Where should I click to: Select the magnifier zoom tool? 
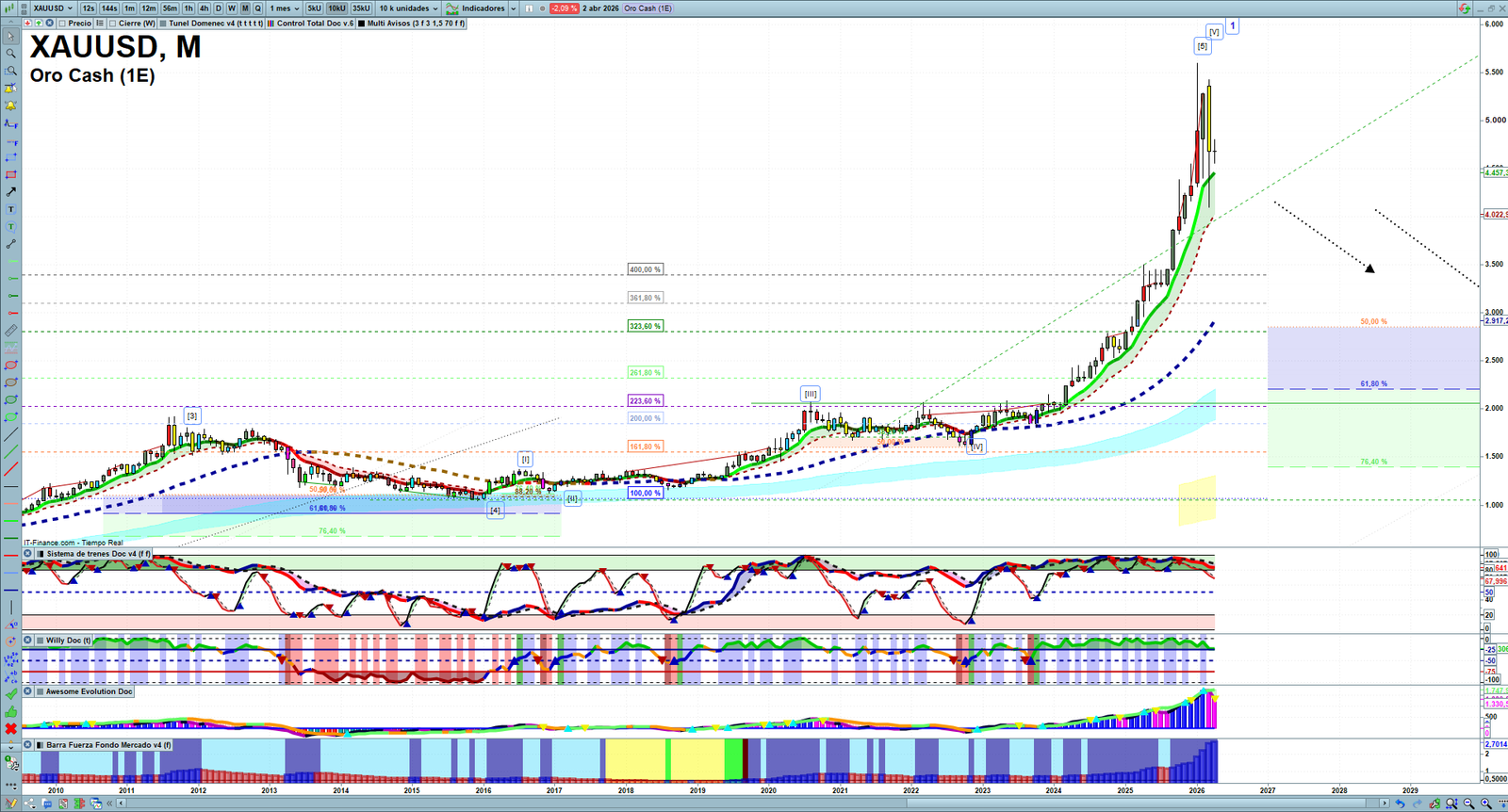pyautogui.click(x=11, y=54)
